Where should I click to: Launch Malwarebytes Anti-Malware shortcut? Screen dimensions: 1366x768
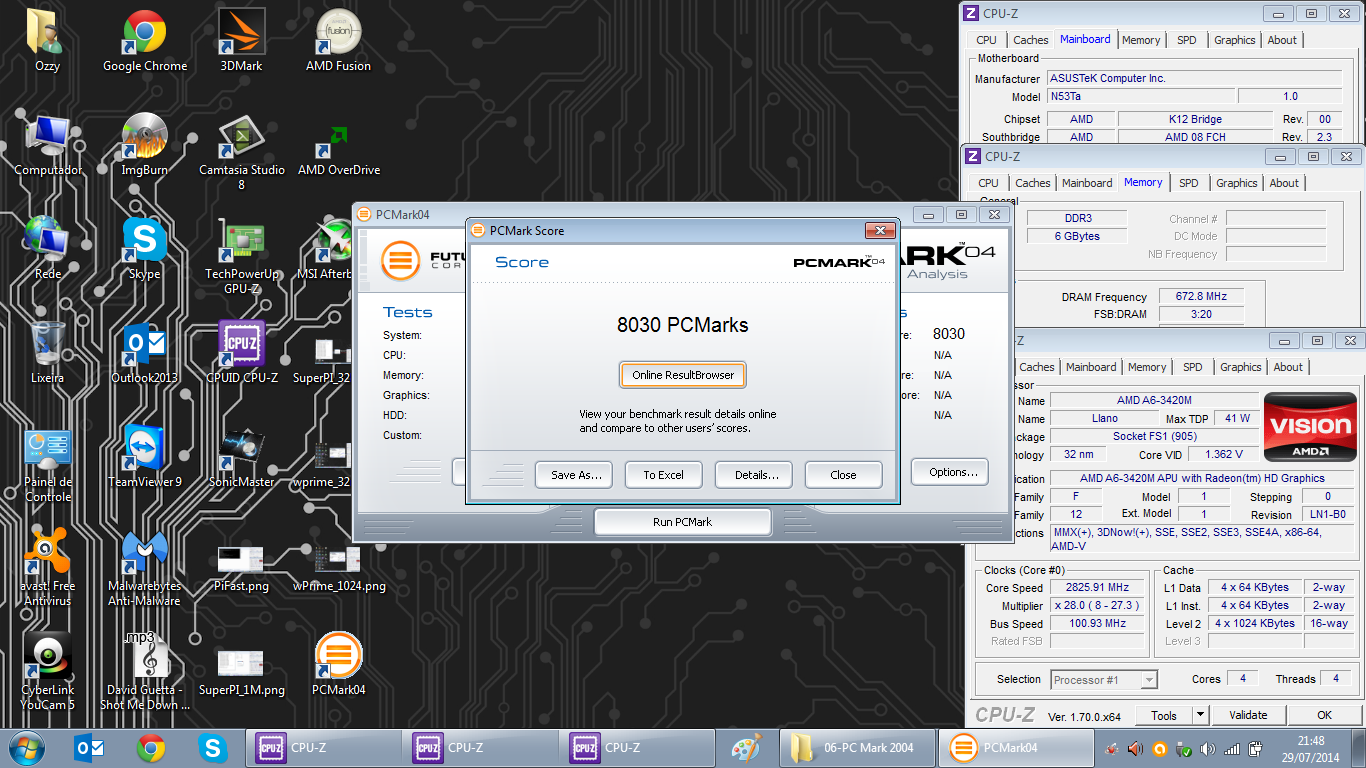(x=145, y=567)
